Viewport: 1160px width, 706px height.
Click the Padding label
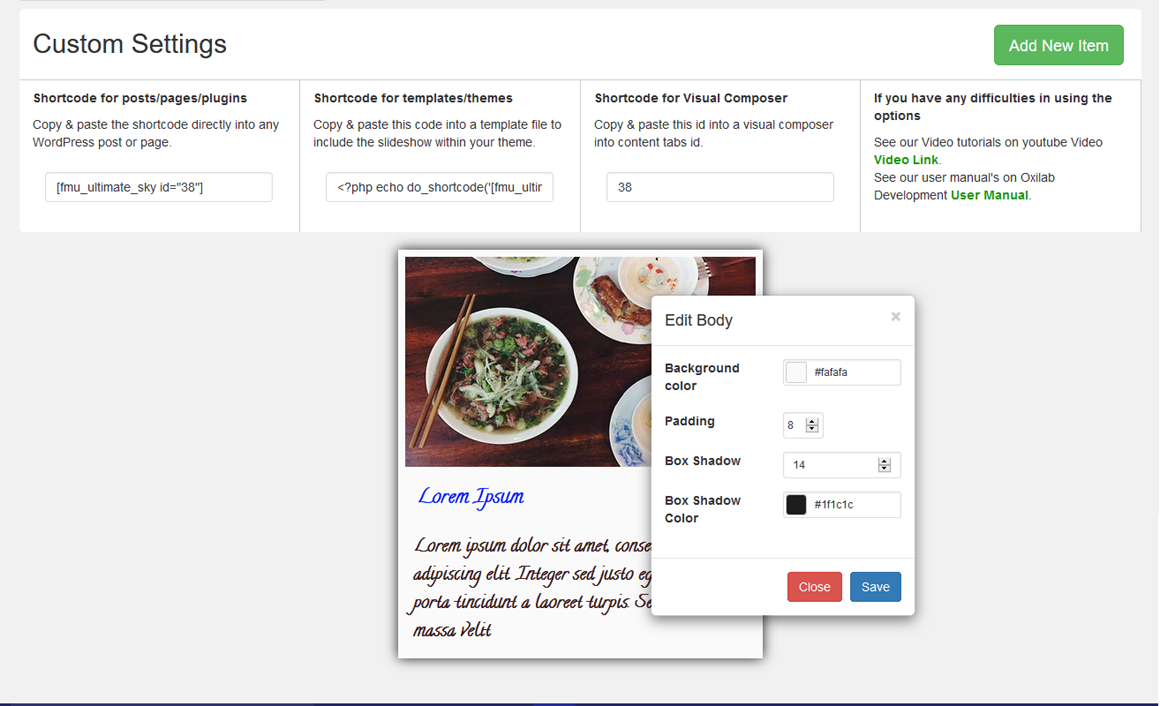point(689,421)
